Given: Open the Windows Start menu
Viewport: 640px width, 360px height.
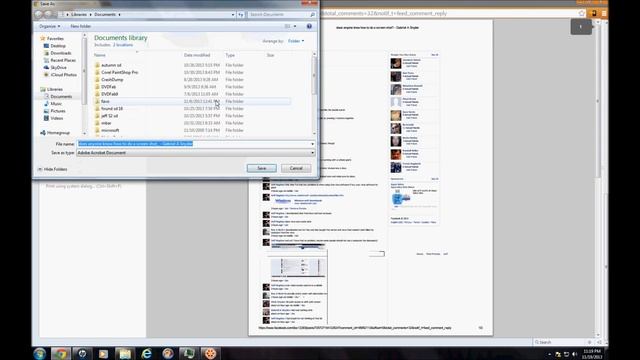Looking at the screenshot, I should point(40,353).
